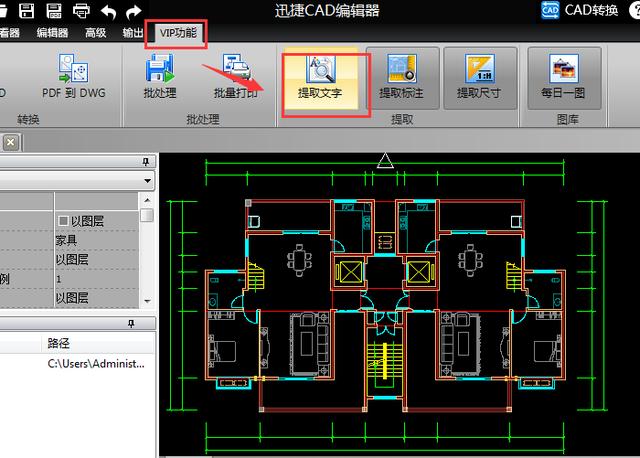Click the Undo arrow icon

109,11
